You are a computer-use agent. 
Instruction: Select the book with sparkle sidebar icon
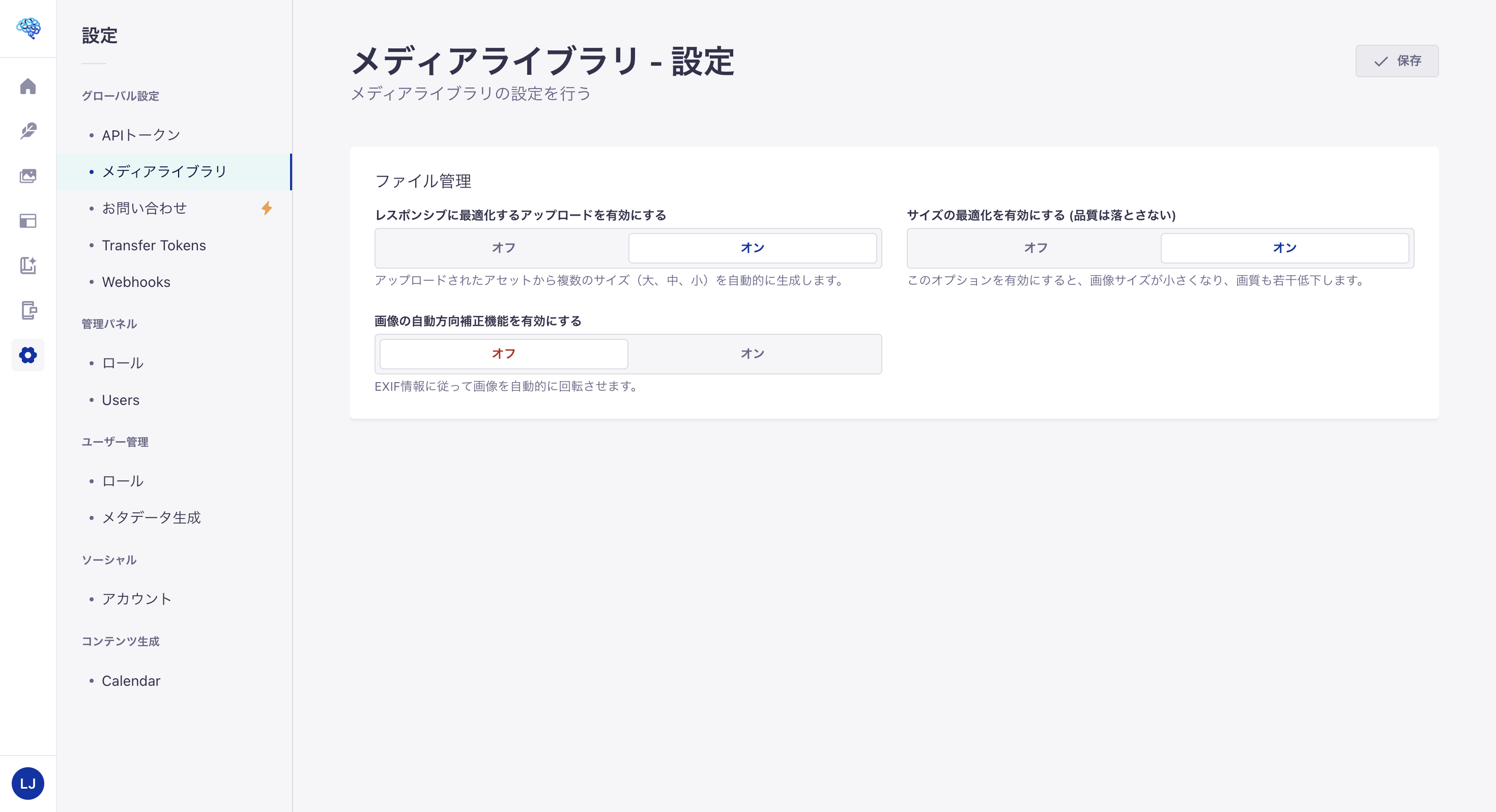tap(28, 266)
